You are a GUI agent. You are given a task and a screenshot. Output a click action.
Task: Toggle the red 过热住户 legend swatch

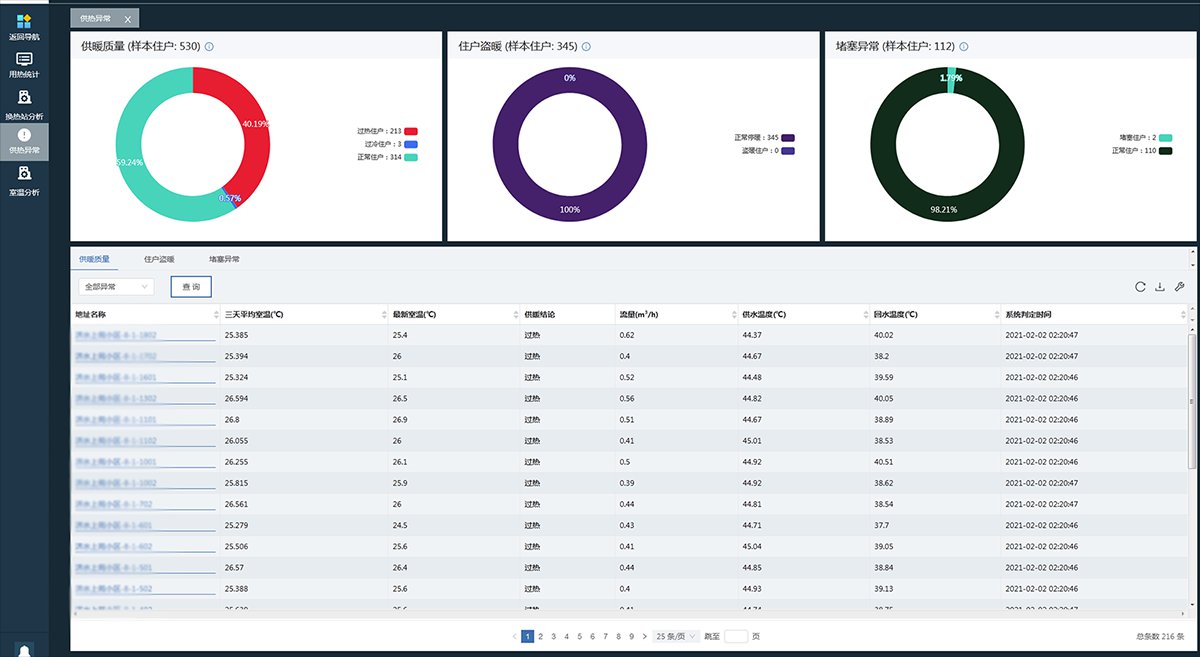pos(411,131)
